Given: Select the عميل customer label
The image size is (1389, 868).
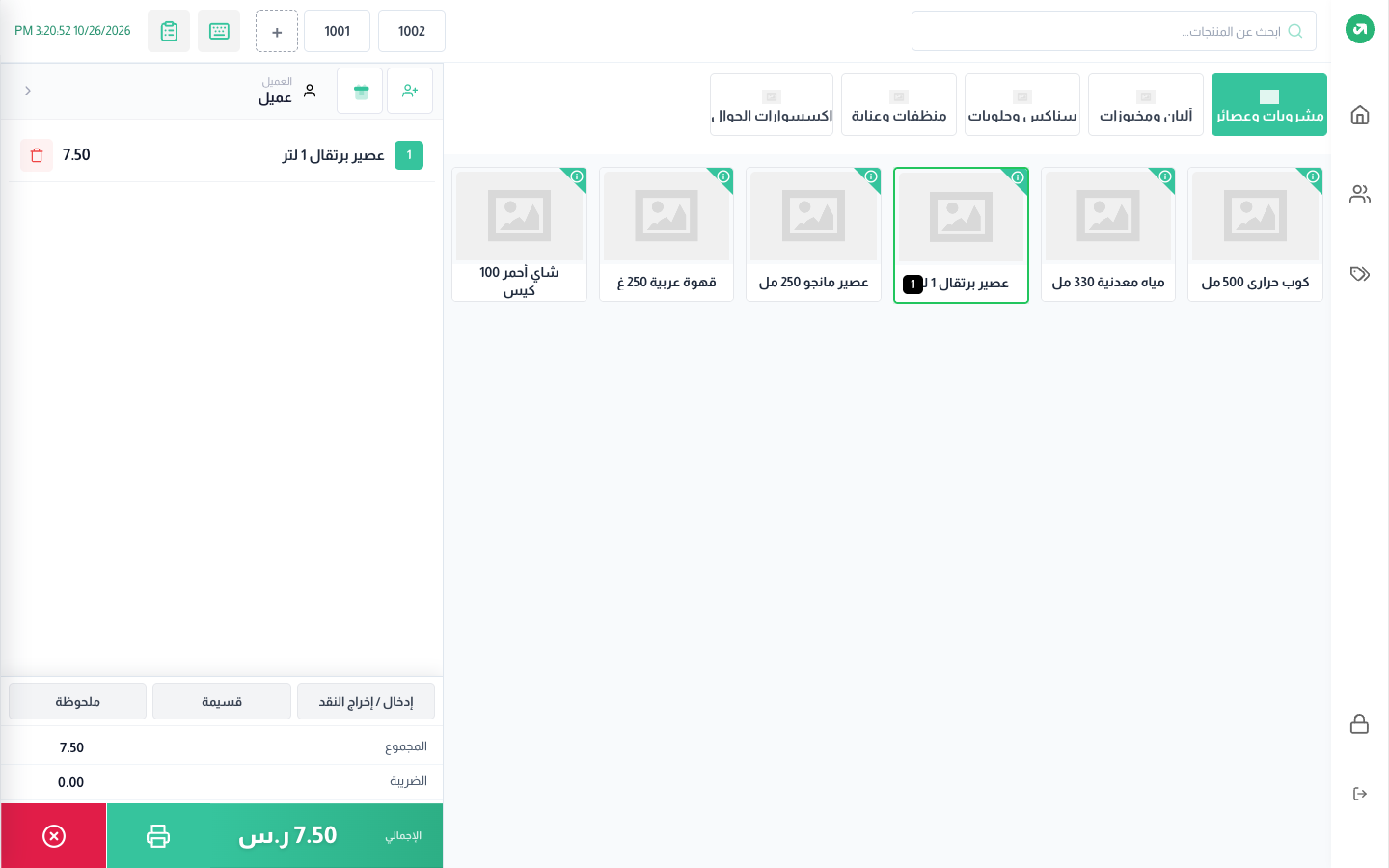Looking at the screenshot, I should (275, 97).
